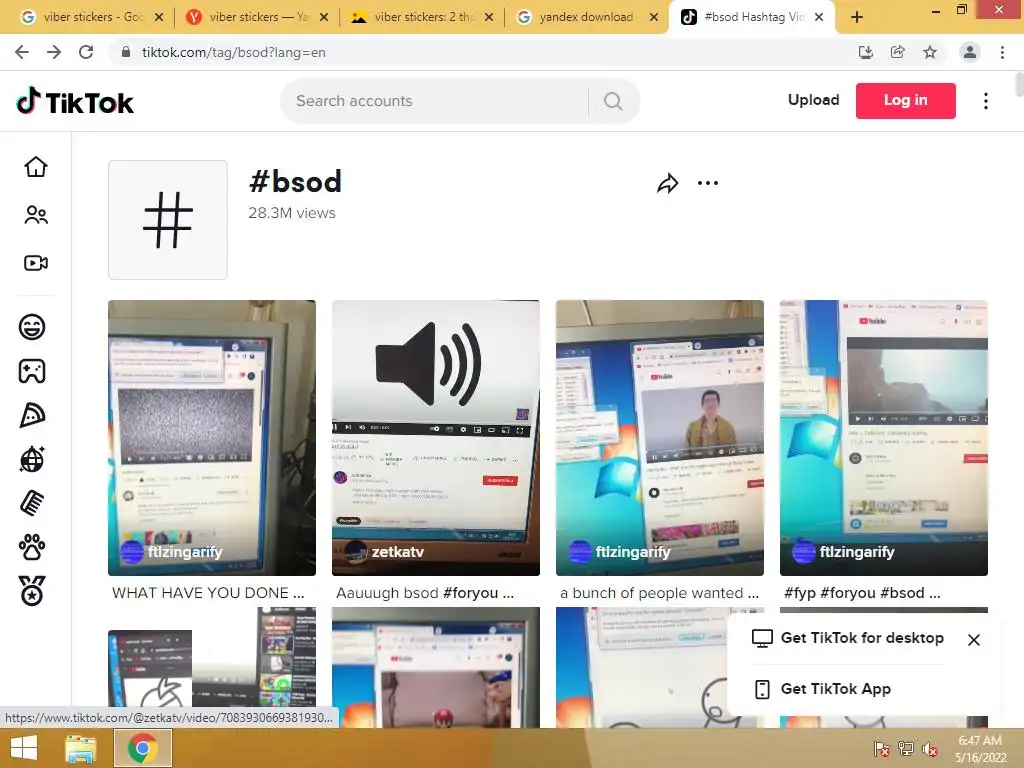Click the install app icon in address bar

[x=866, y=52]
